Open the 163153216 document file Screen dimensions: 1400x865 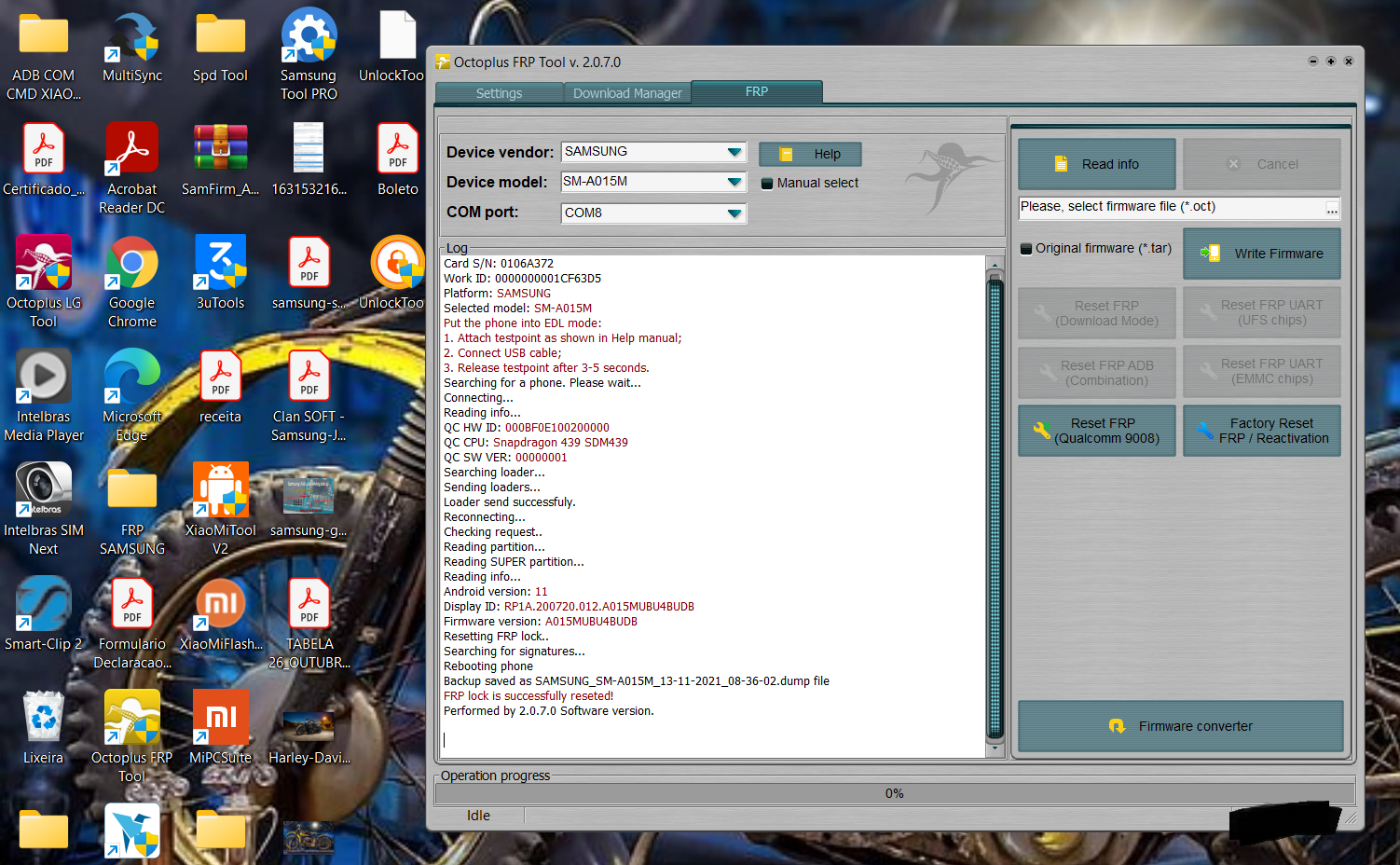(x=309, y=160)
